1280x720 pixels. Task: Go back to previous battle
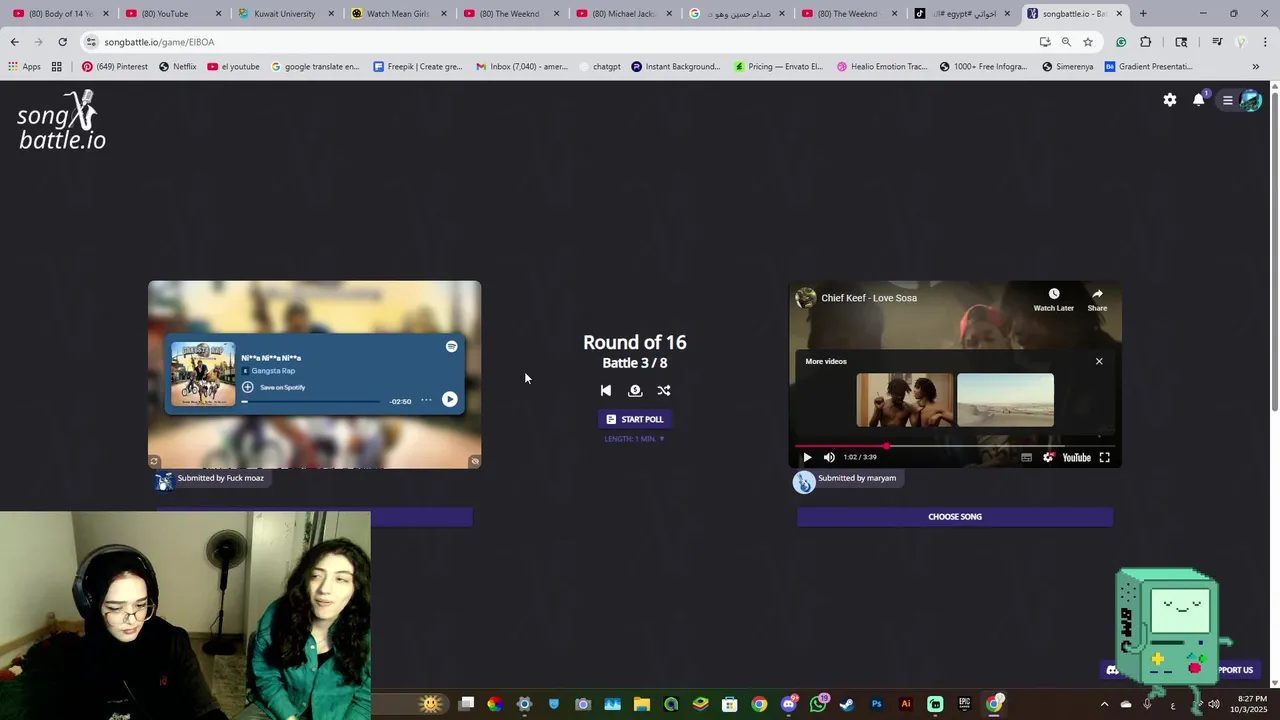coord(605,391)
